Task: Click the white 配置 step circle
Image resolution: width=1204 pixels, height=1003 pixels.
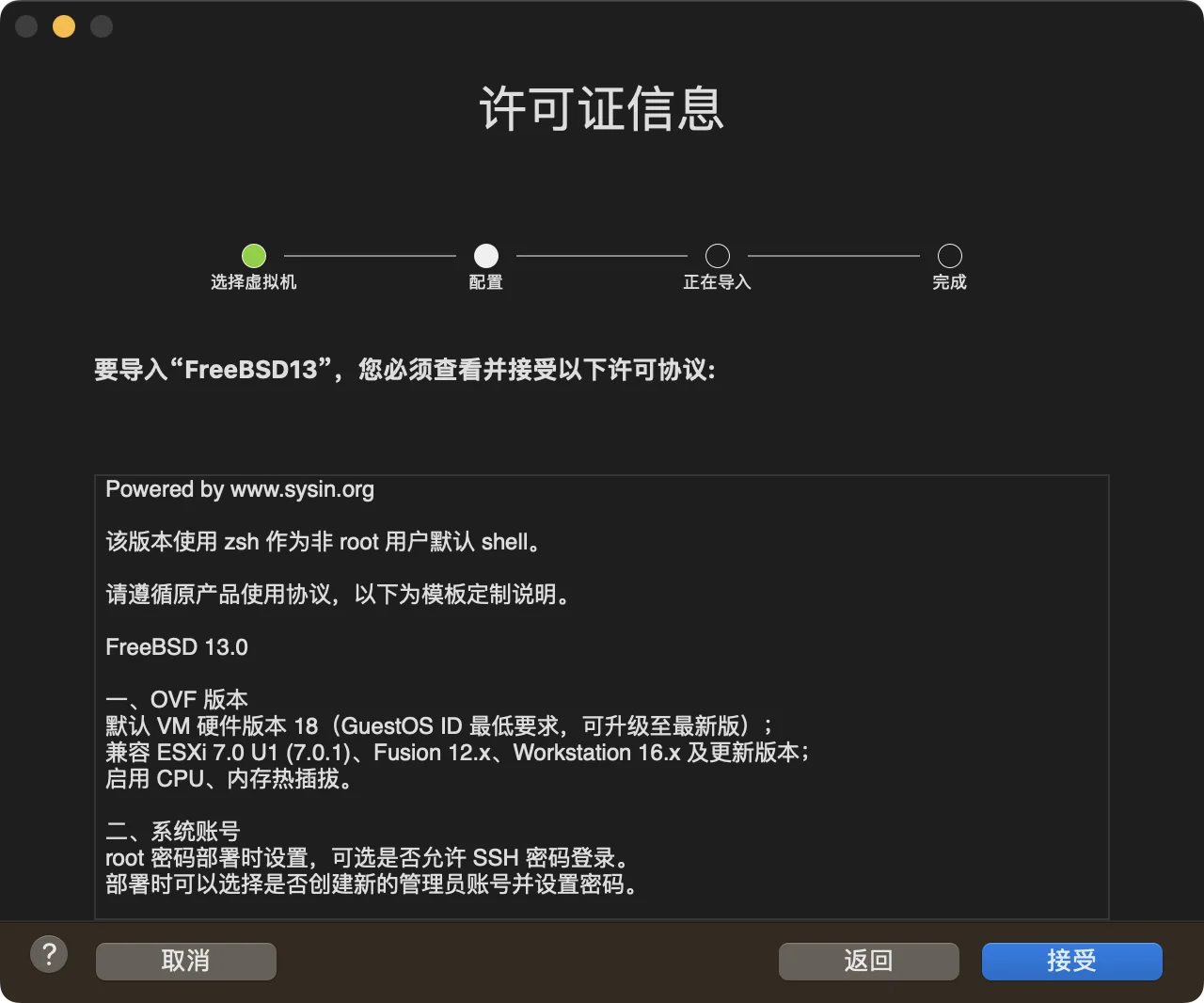Action: [x=485, y=255]
